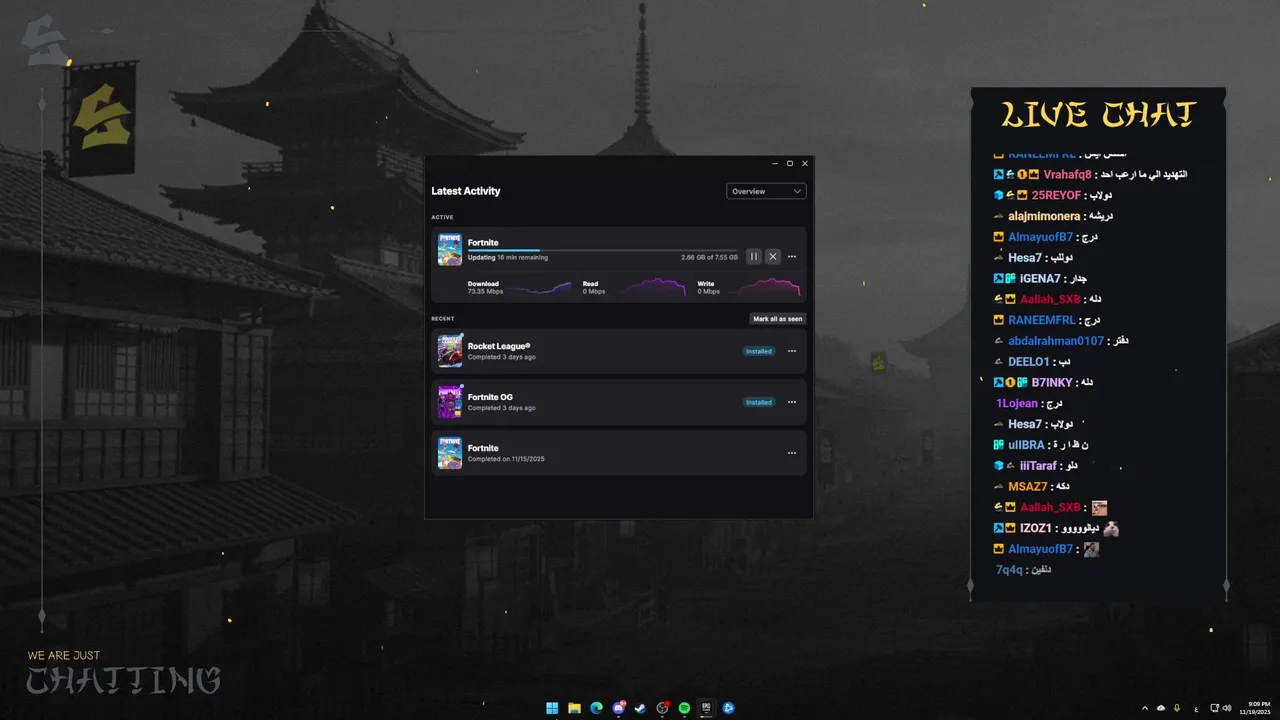Open the red-badged round app left of Spotify
The width and height of the screenshot is (1280, 720).
662,708
